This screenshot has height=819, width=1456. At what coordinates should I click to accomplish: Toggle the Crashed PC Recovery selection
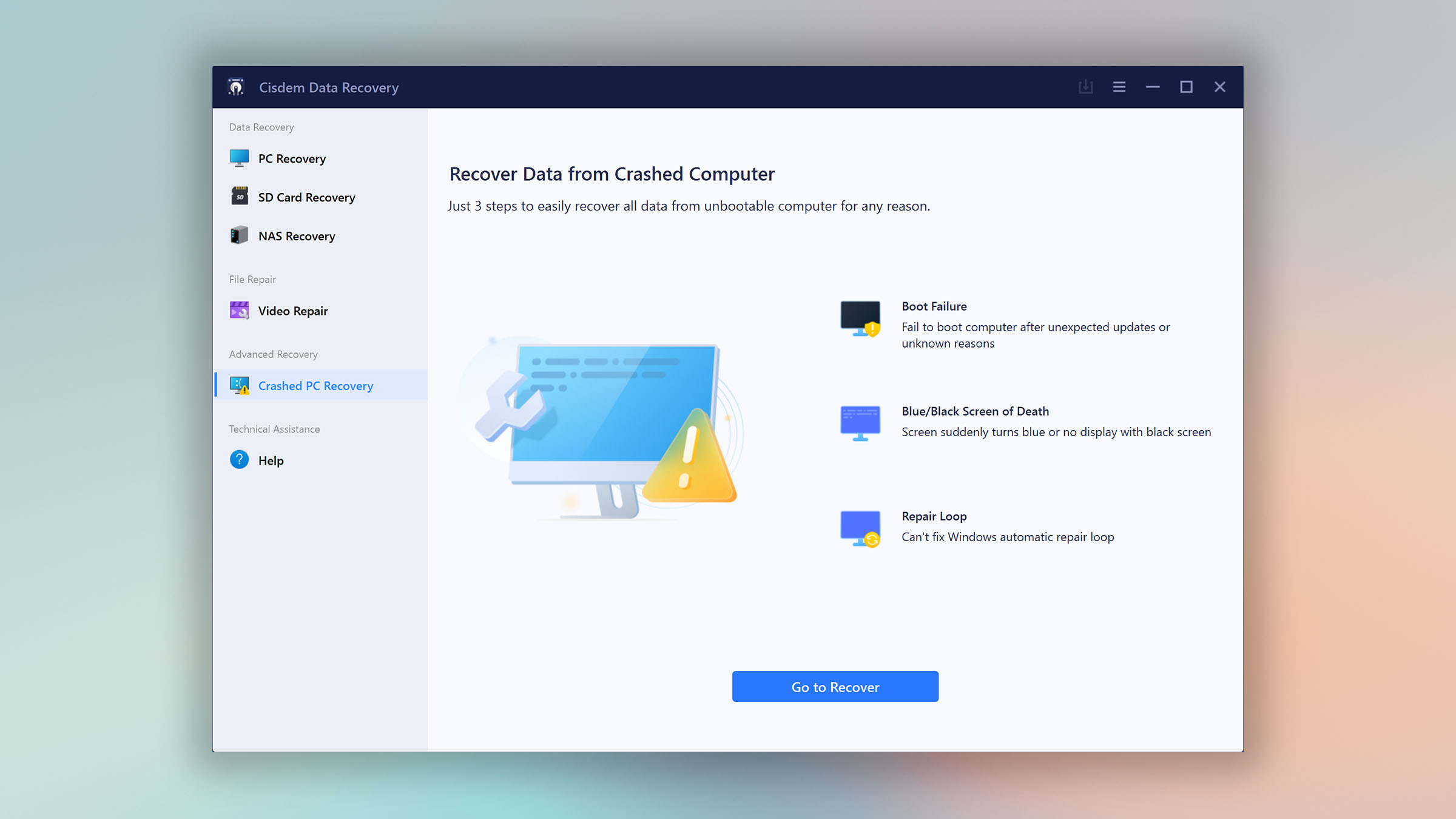pos(315,385)
